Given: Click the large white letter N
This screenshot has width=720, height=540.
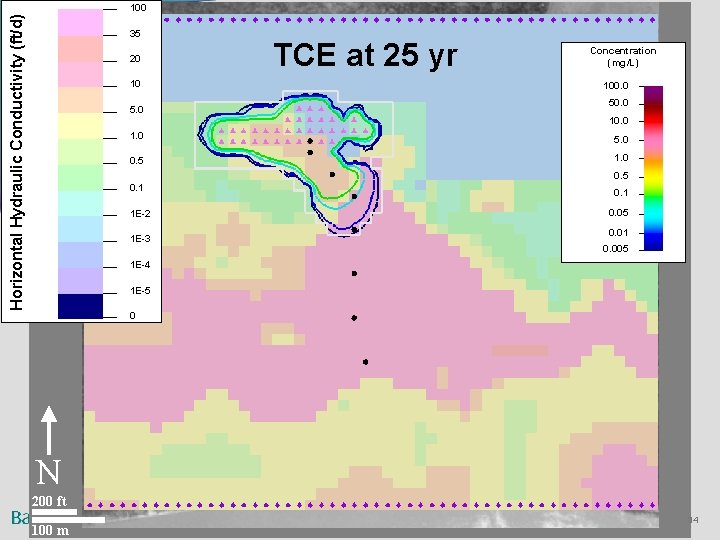Looking at the screenshot, I should (49, 472).
